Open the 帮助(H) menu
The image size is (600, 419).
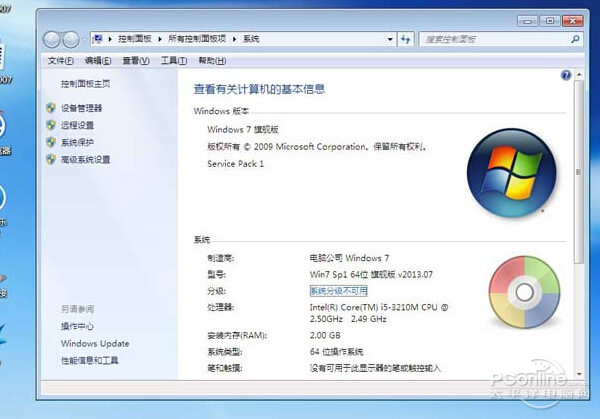pos(212,60)
